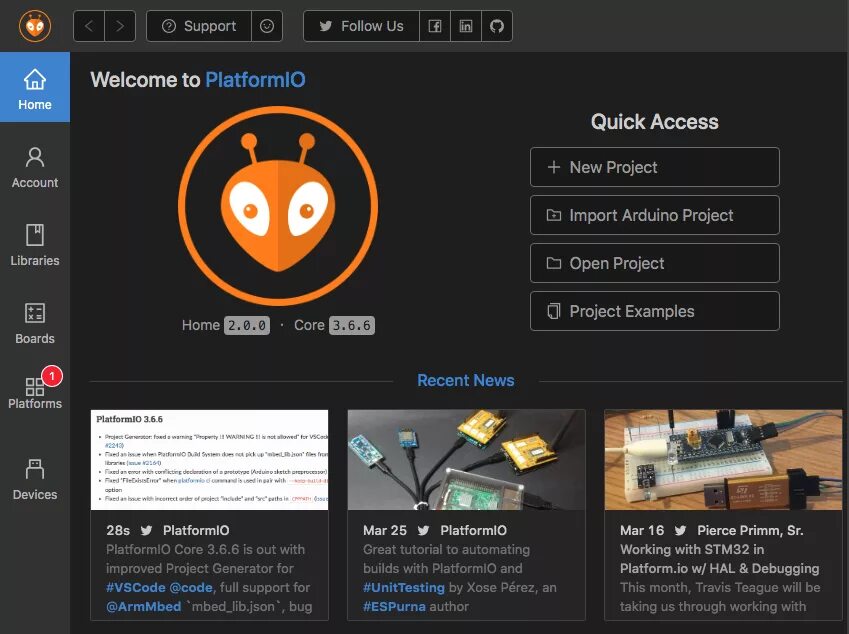This screenshot has height=634, width=849.
Task: Click the PlatformIO ant logo in top-left corner
Action: 35,25
